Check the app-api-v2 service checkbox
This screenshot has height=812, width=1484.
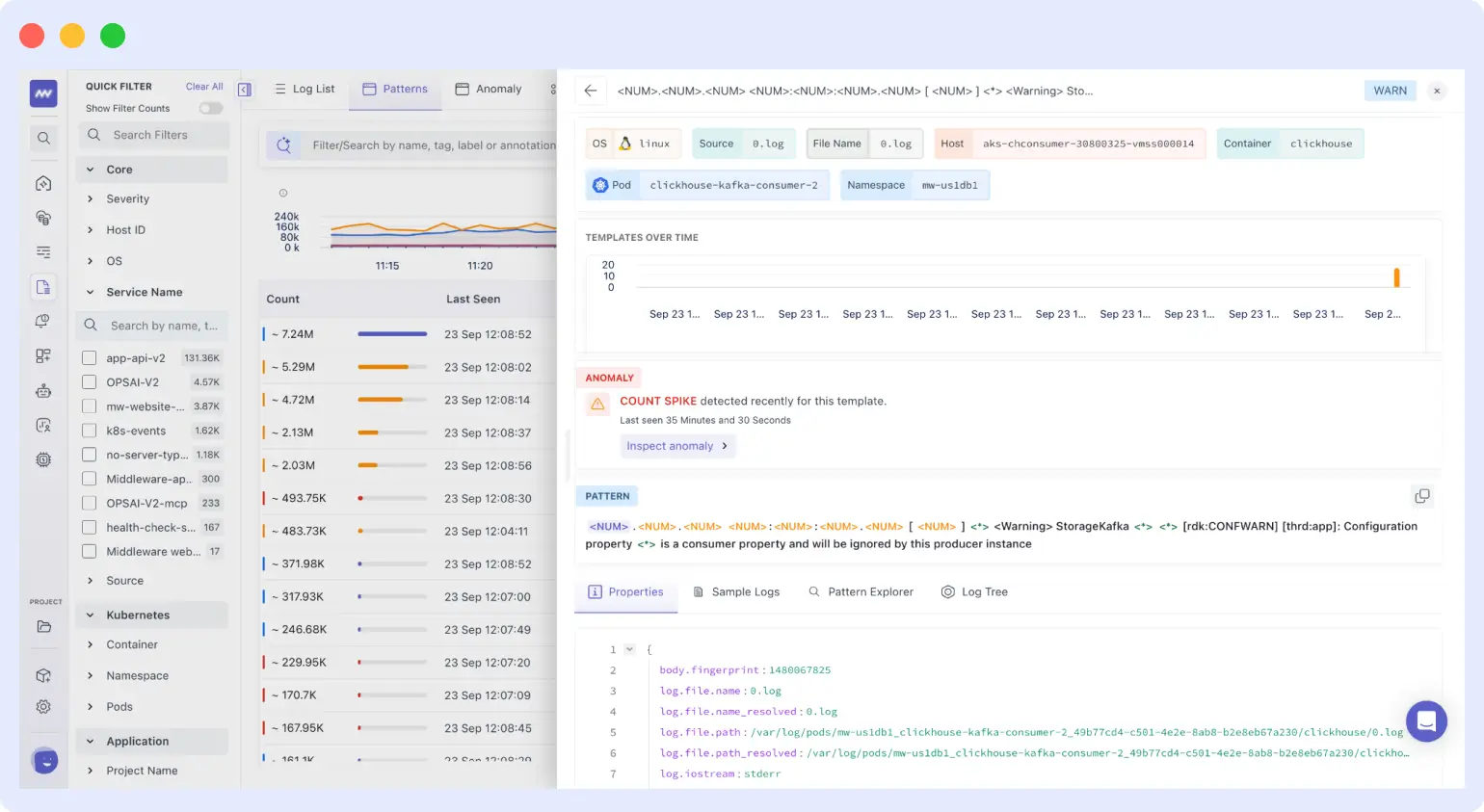pyautogui.click(x=89, y=357)
